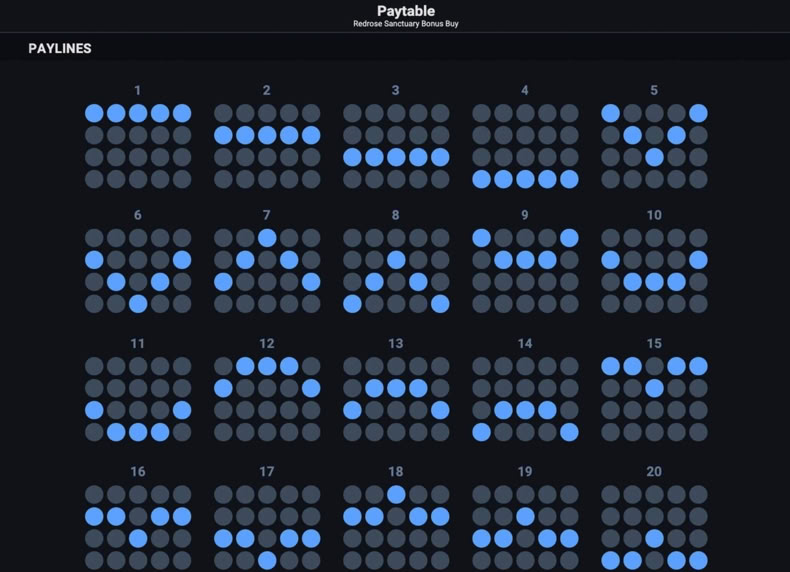Click payline number 10 label
This screenshot has height=572, width=790.
point(654,215)
